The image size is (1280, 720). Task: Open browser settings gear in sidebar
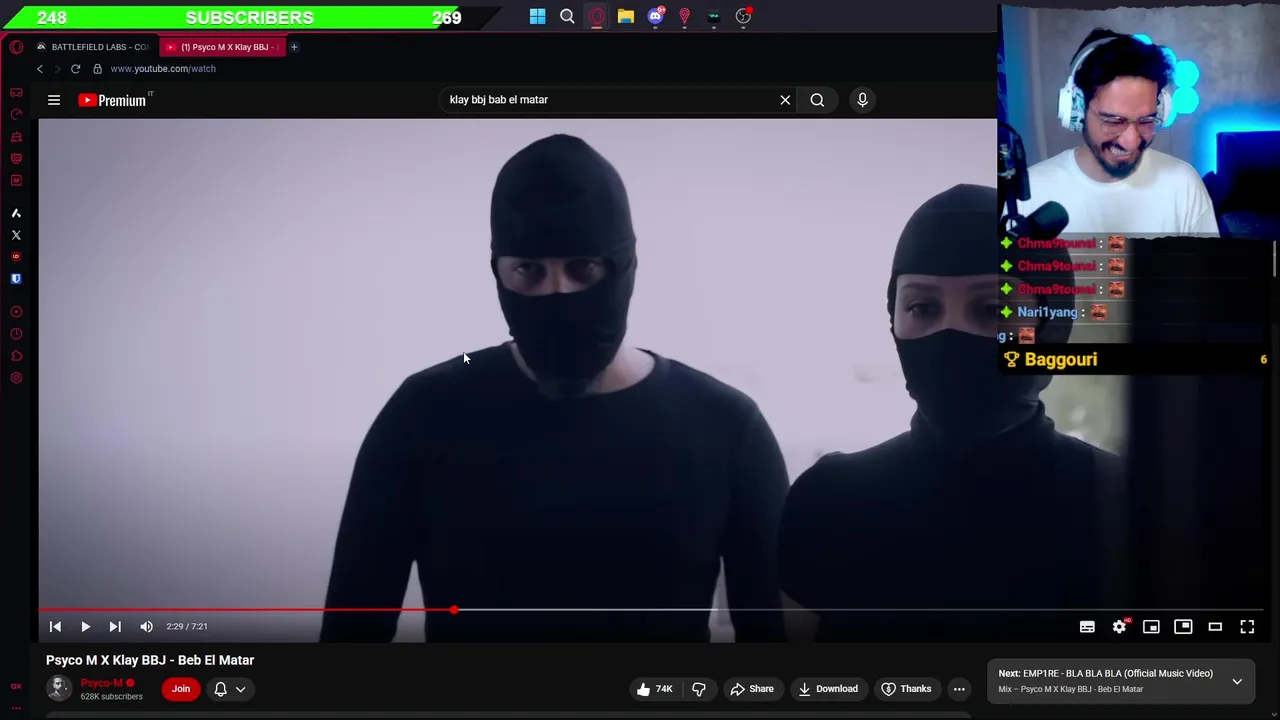(x=16, y=378)
